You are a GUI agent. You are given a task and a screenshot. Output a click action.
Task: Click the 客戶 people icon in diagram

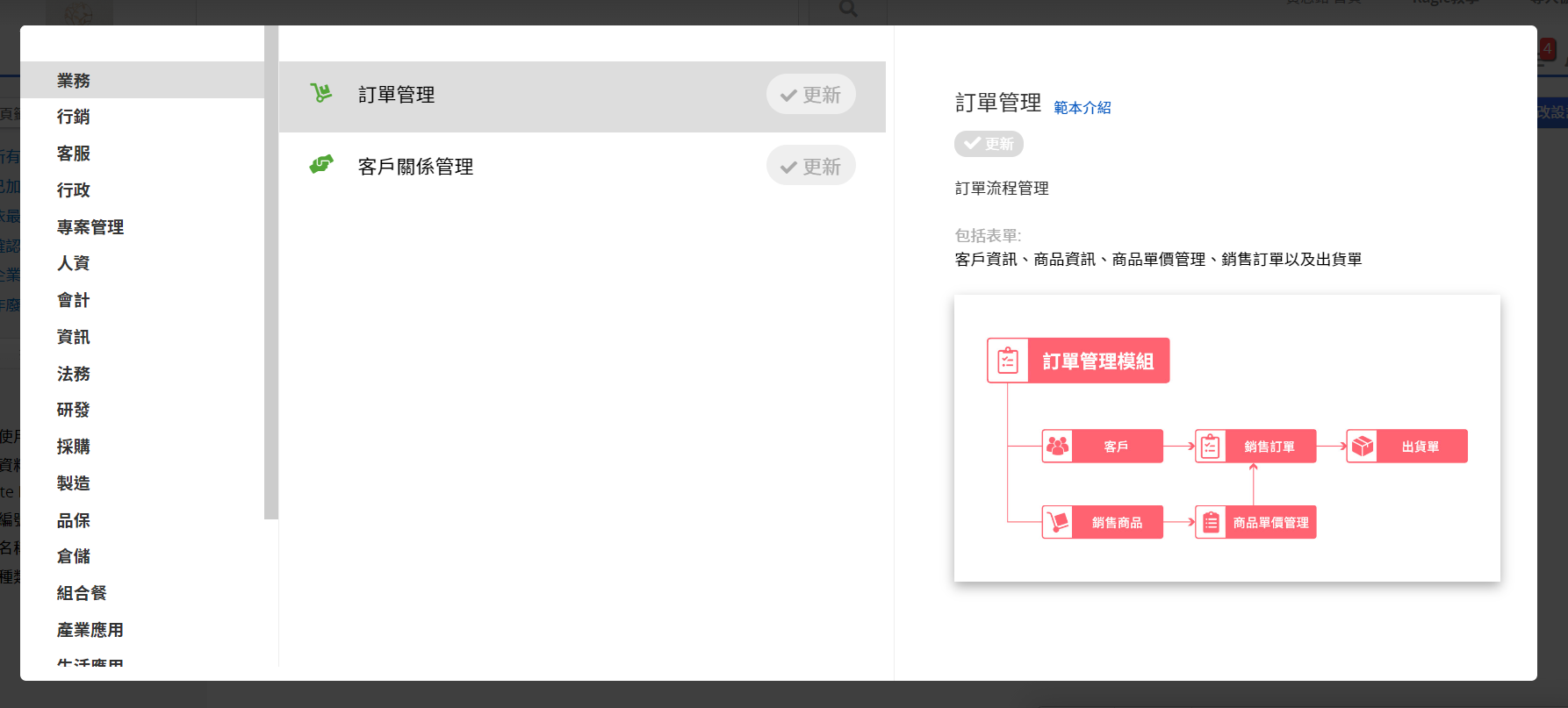click(x=1058, y=447)
